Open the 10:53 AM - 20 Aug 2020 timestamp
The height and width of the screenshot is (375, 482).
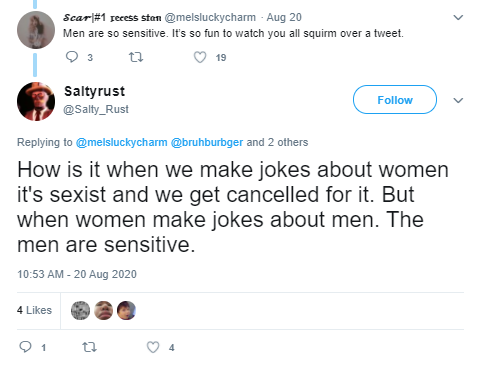click(x=77, y=274)
